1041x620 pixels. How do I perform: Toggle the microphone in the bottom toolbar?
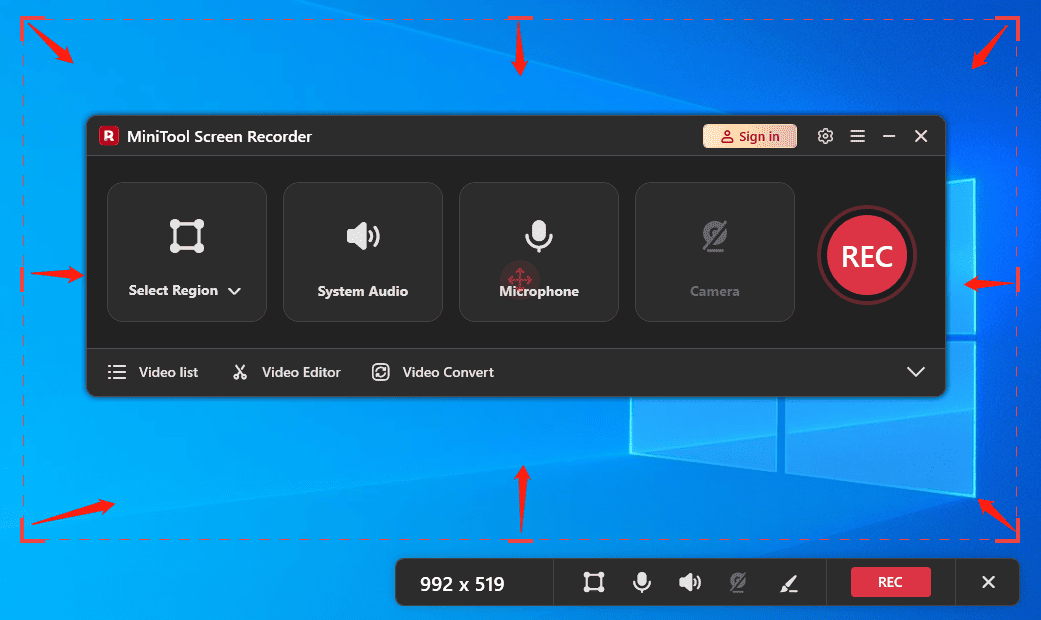pyautogui.click(x=642, y=582)
